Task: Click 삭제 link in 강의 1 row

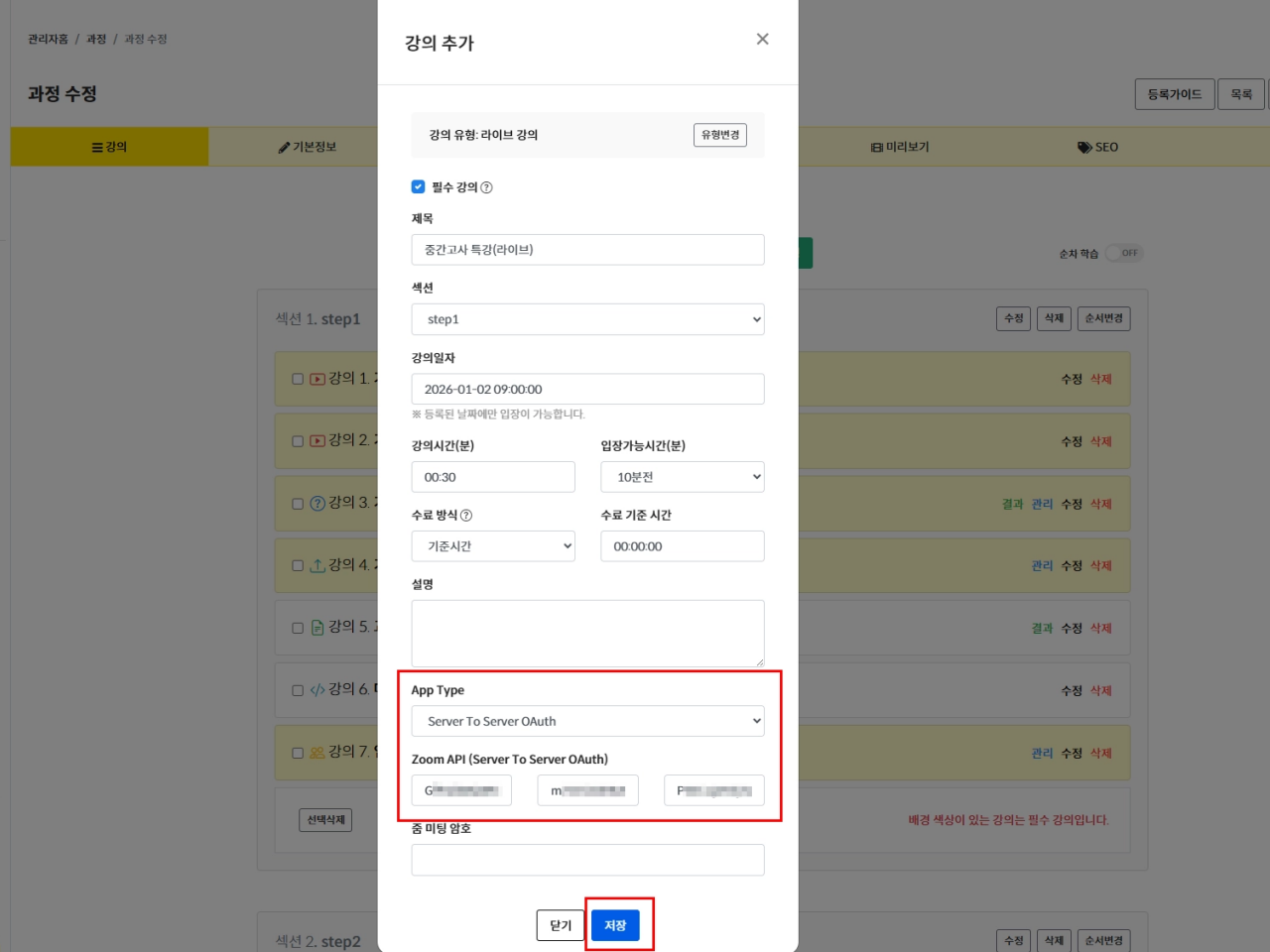Action: tap(1101, 379)
